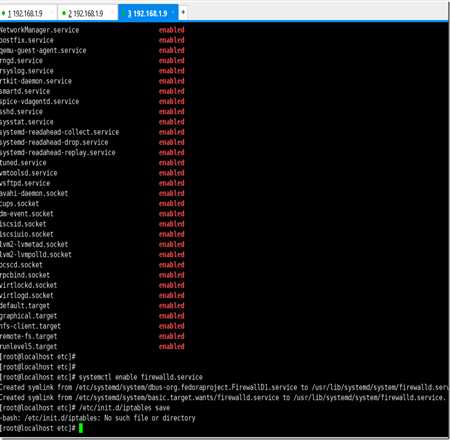This screenshot has height=440, width=450.
Task: Open a new session tab with plus button
Action: tap(183, 13)
